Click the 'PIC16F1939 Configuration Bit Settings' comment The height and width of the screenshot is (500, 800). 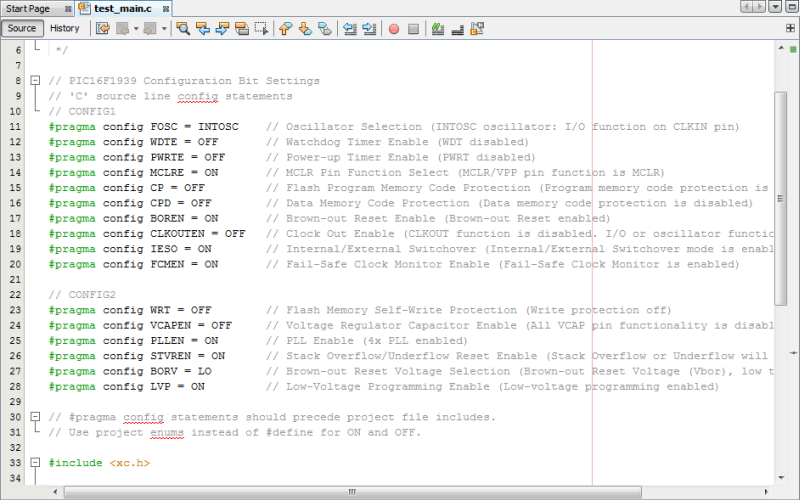184,81
